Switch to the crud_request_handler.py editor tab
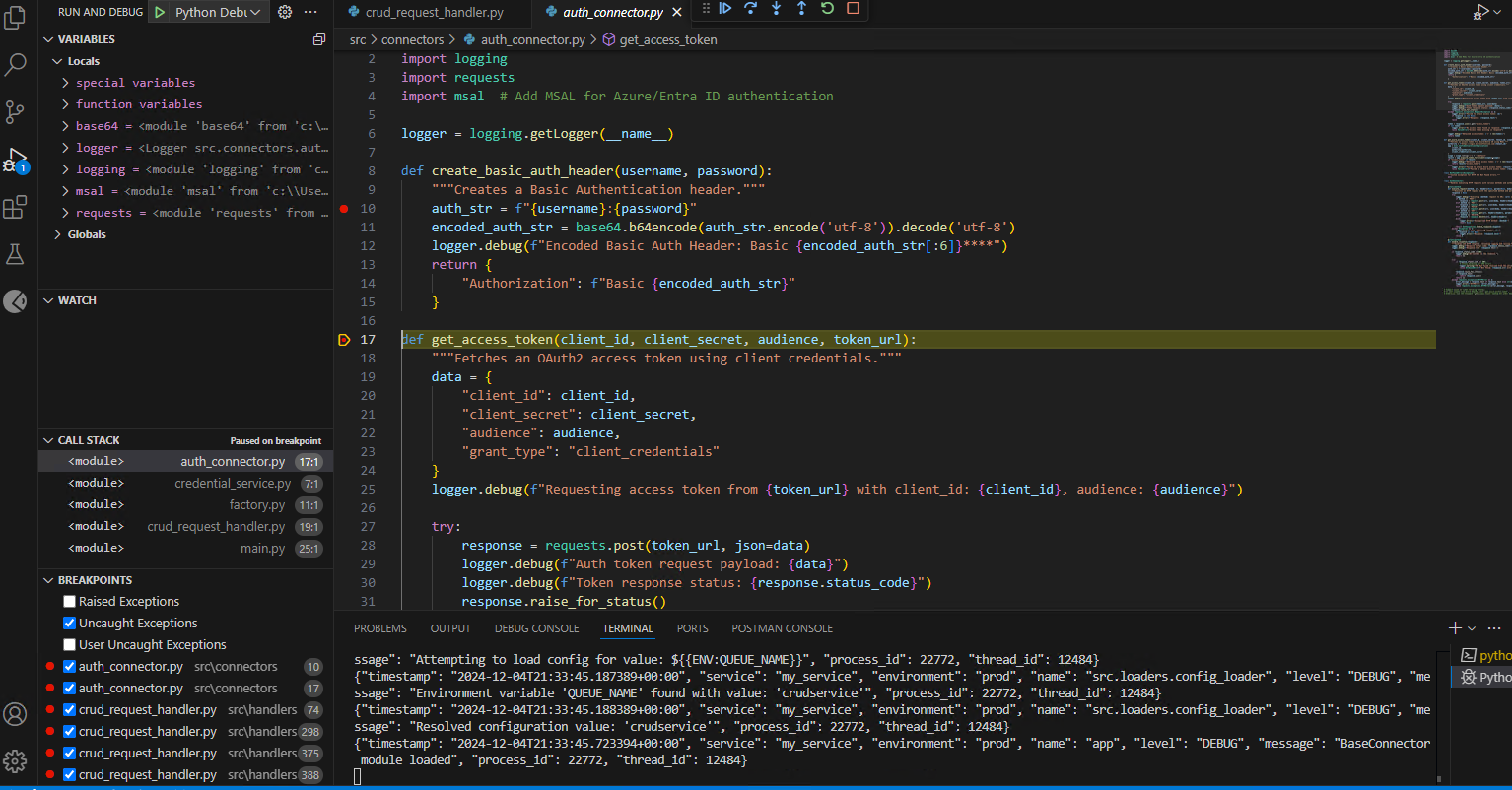This screenshot has height=790, width=1512. 434,13
